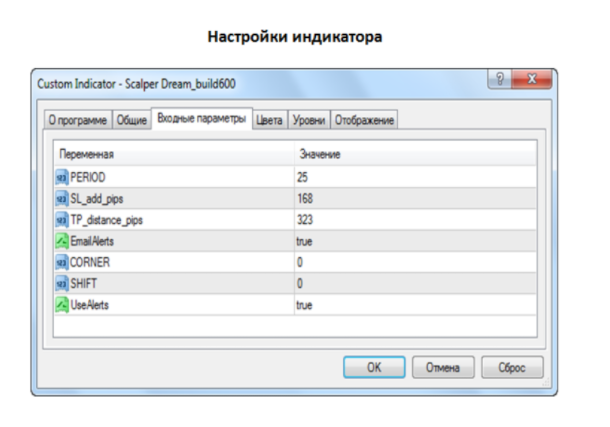Switch to the О программе tab
The image size is (610, 427).
click(x=78, y=120)
